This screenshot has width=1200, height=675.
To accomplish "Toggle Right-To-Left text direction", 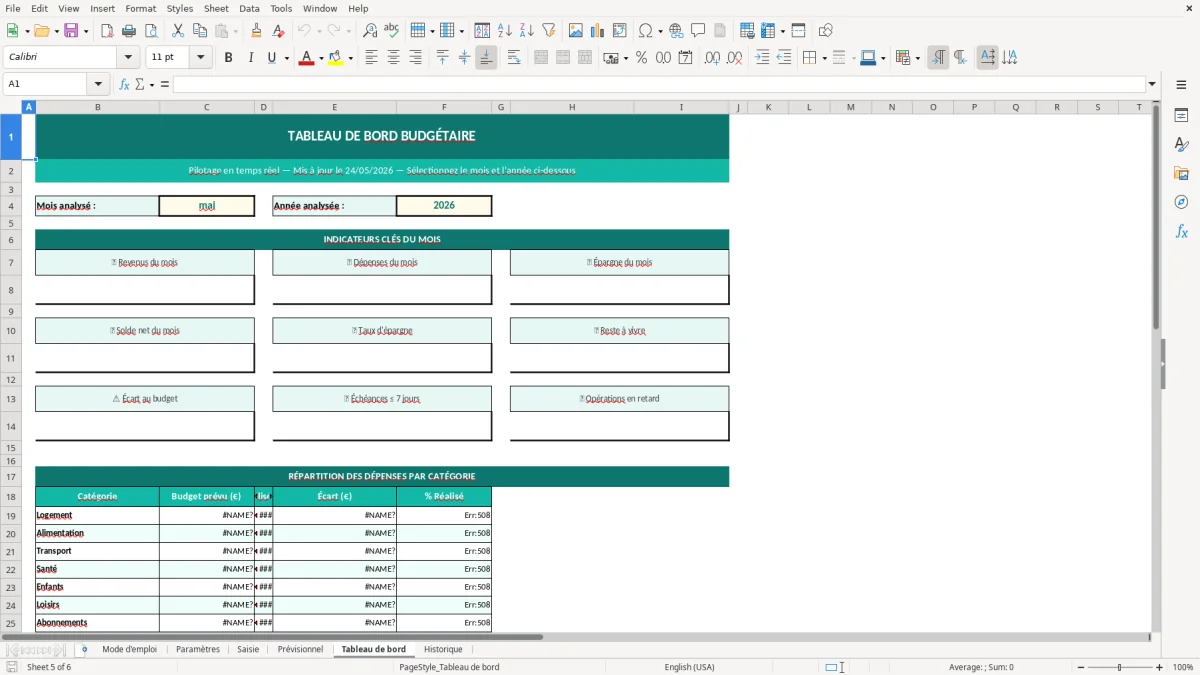I will pos(960,58).
